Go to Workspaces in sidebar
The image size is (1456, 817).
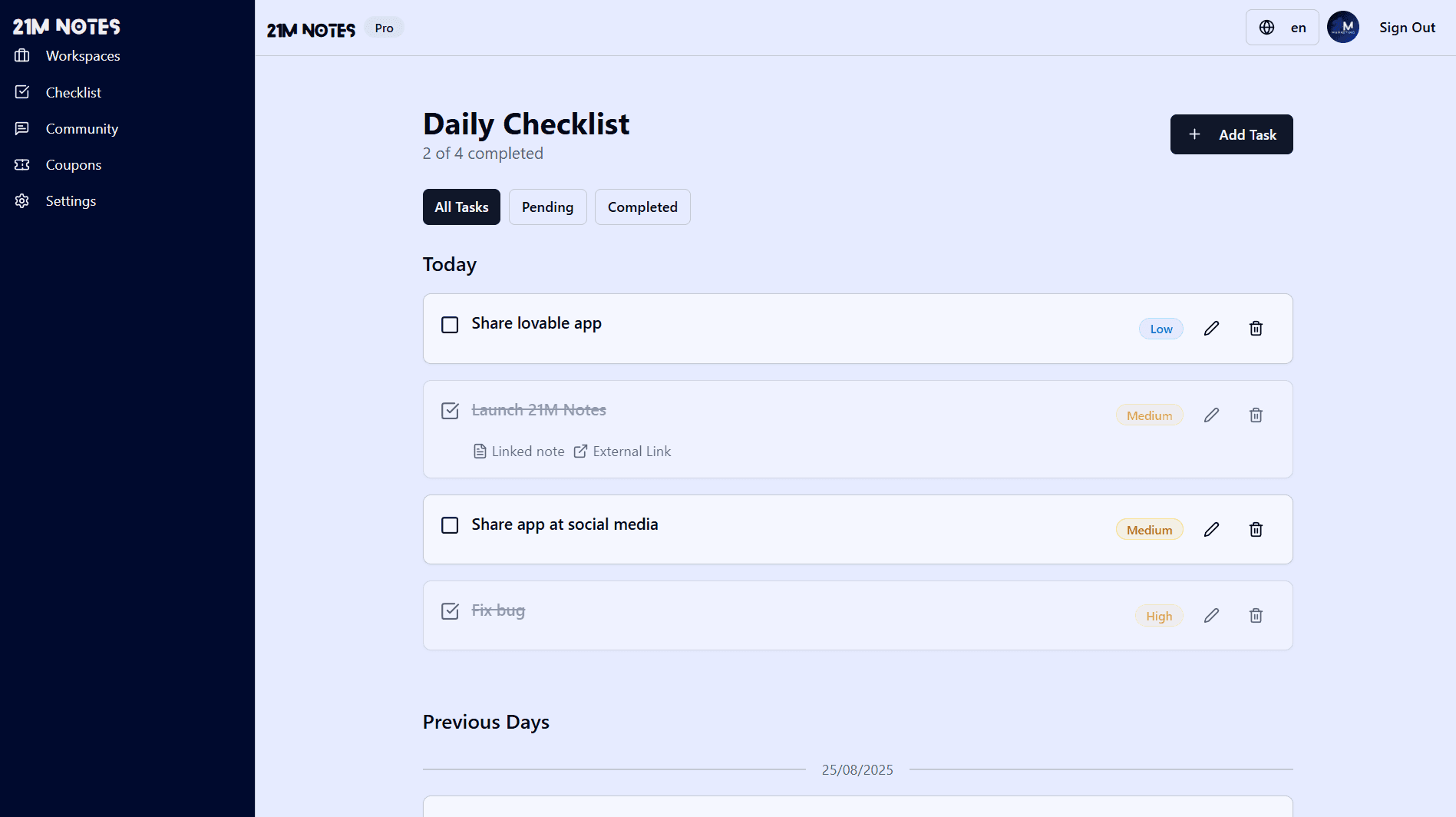coord(82,56)
